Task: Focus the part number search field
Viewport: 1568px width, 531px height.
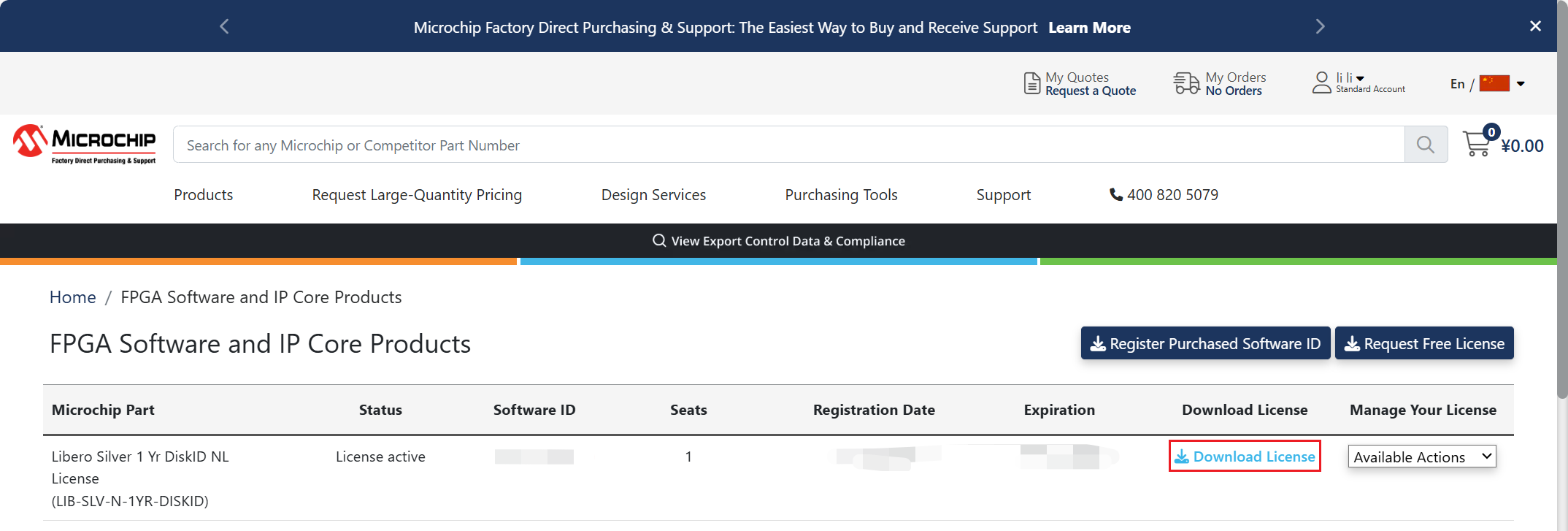Action: pyautogui.click(x=788, y=145)
